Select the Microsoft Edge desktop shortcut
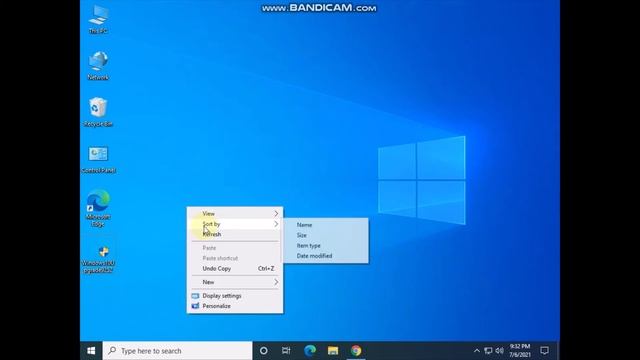 (98, 208)
